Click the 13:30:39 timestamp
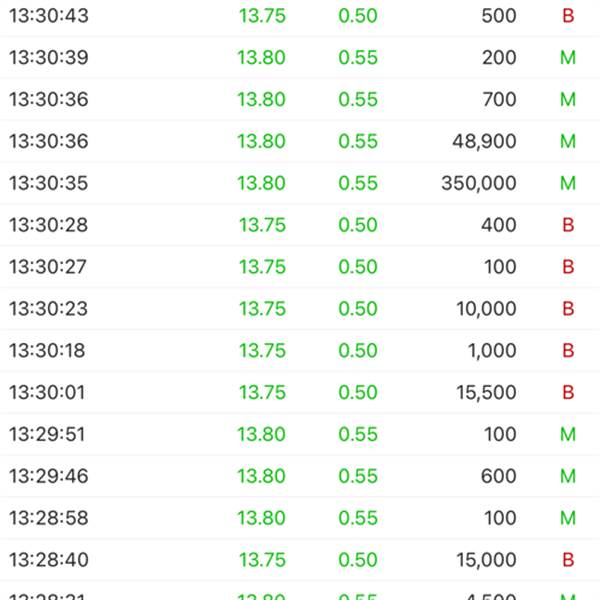 tap(62, 58)
